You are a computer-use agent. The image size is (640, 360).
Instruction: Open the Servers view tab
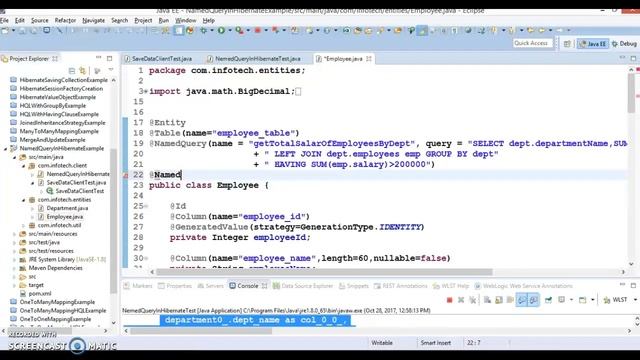tap(211, 286)
